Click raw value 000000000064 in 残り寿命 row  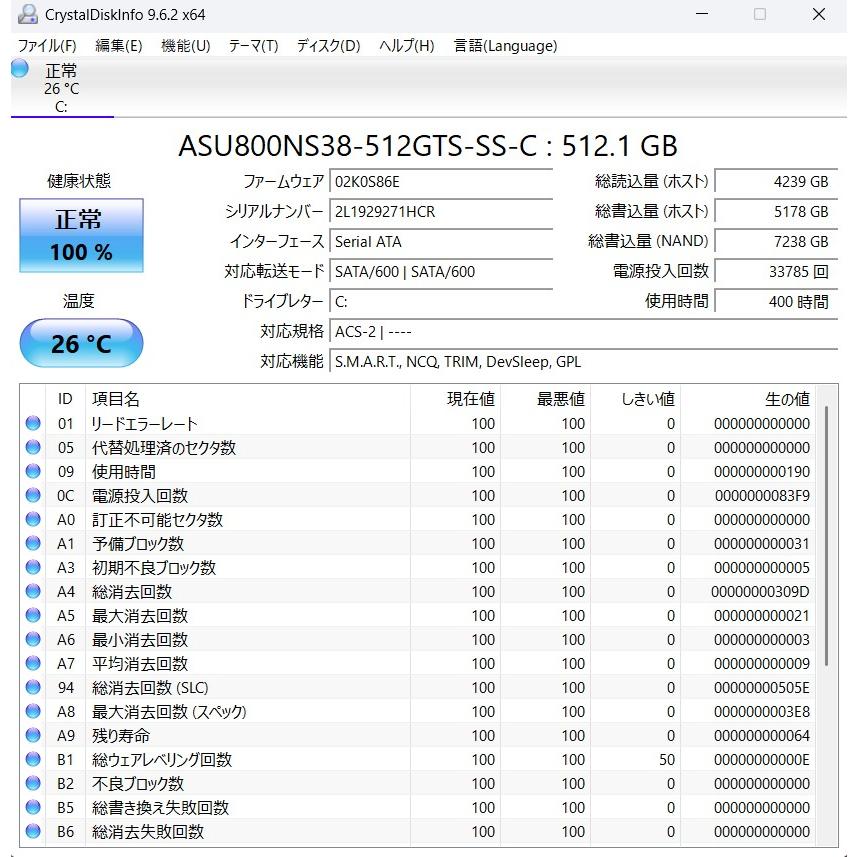[x=762, y=736]
